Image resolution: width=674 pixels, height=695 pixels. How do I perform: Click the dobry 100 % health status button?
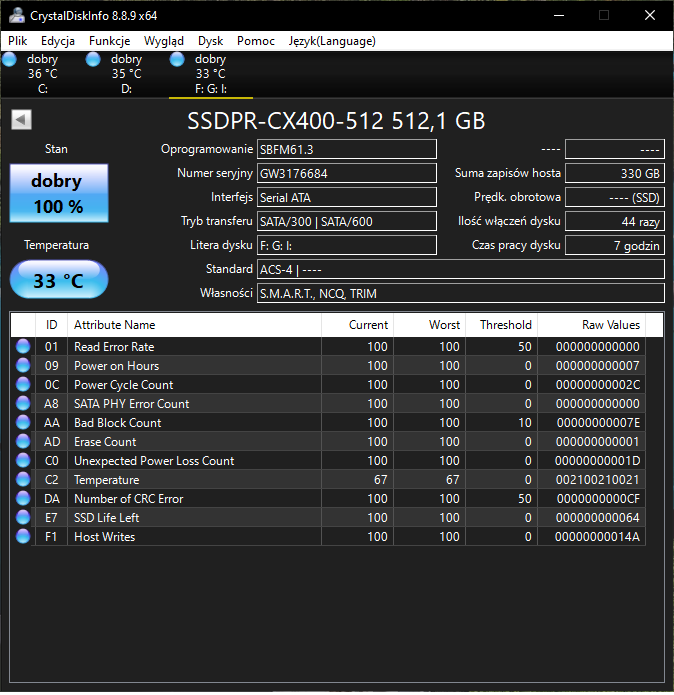point(59,193)
